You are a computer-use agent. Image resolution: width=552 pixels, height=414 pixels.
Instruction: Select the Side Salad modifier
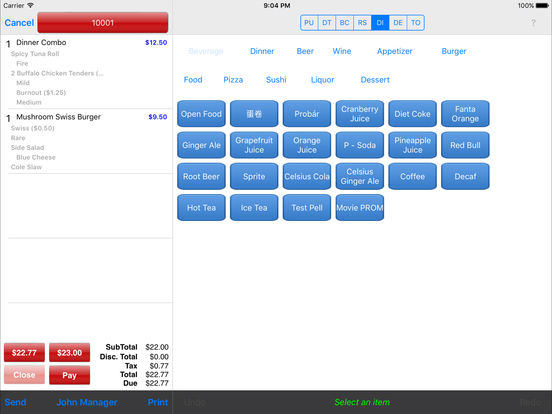point(27,148)
